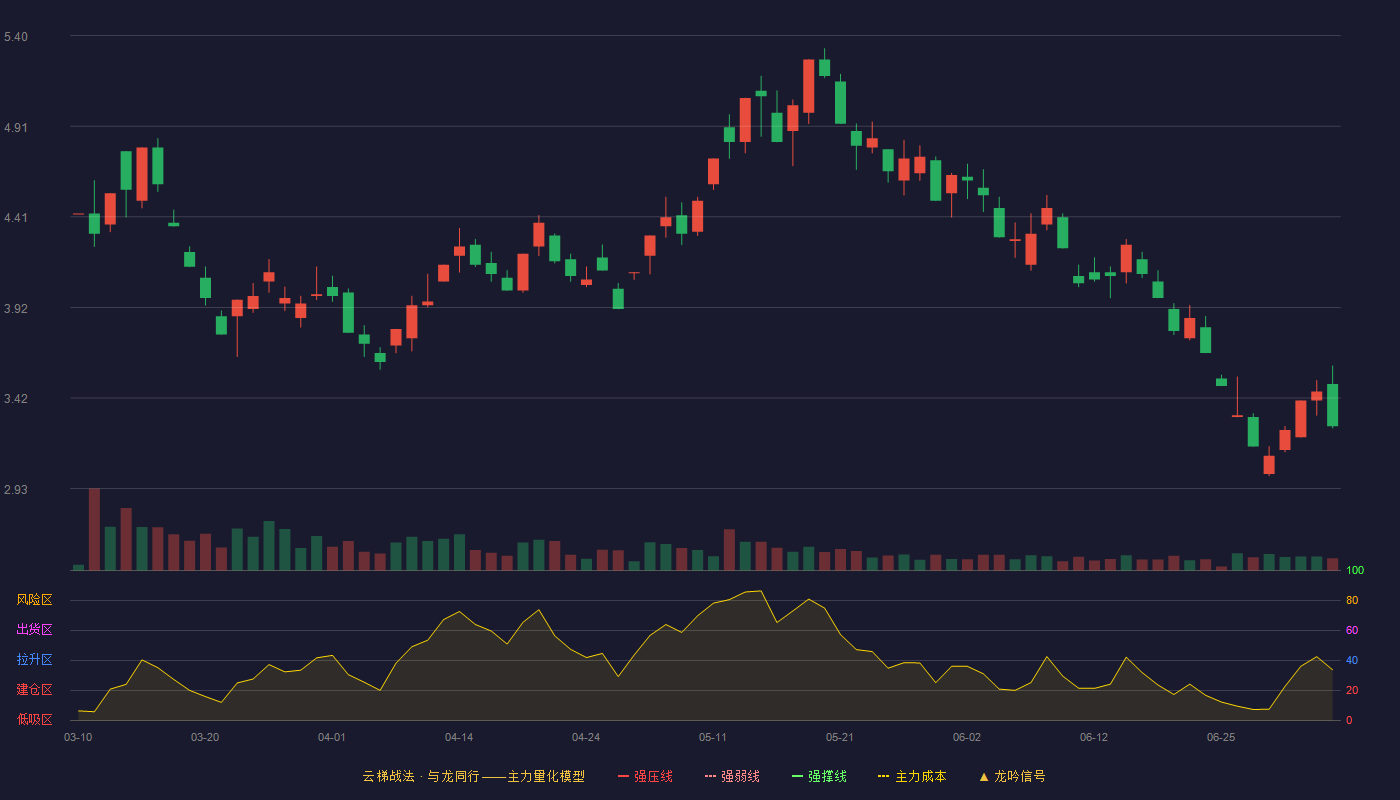Image resolution: width=1400 pixels, height=800 pixels.
Task: Click the 4.41 price axis label
Action: tap(16, 218)
